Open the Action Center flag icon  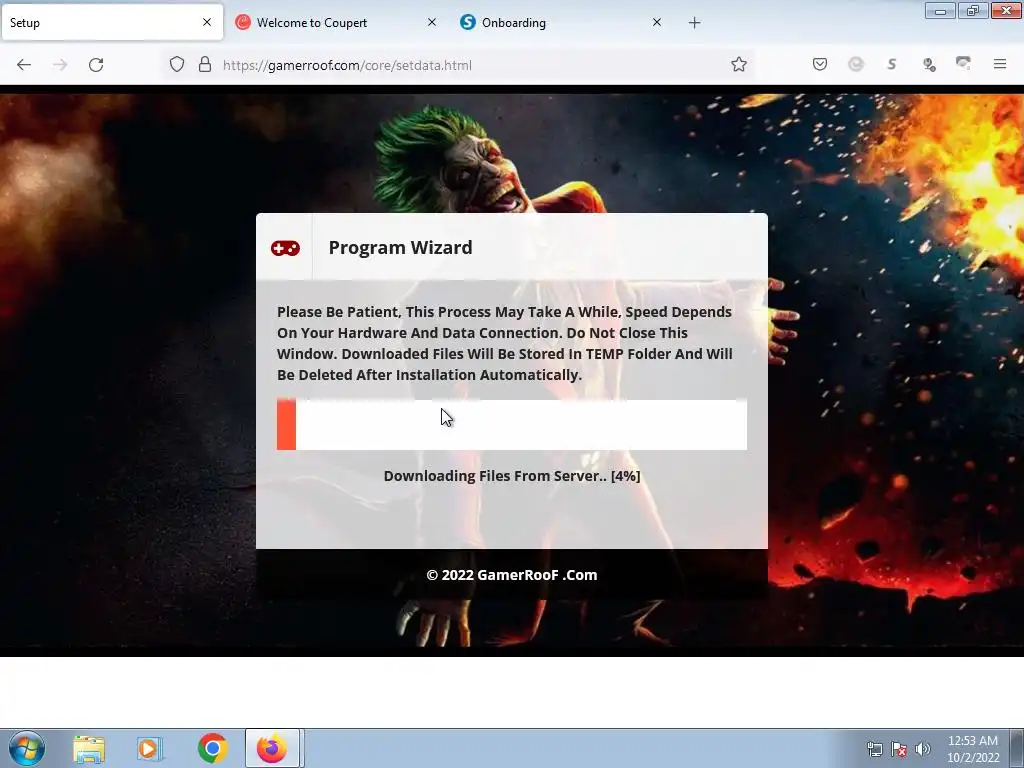(x=899, y=749)
